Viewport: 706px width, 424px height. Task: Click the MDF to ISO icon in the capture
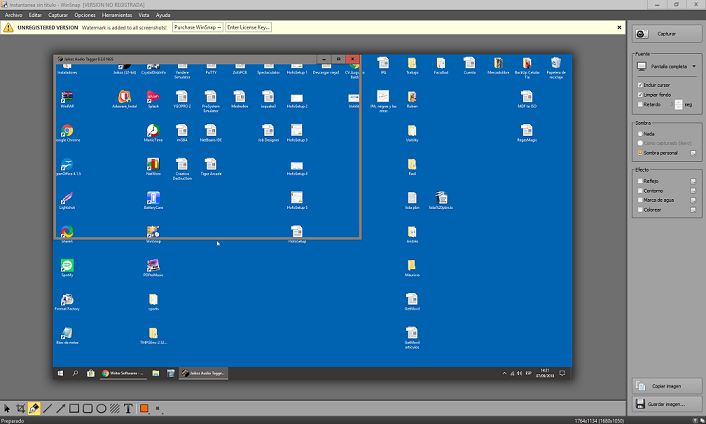click(527, 99)
